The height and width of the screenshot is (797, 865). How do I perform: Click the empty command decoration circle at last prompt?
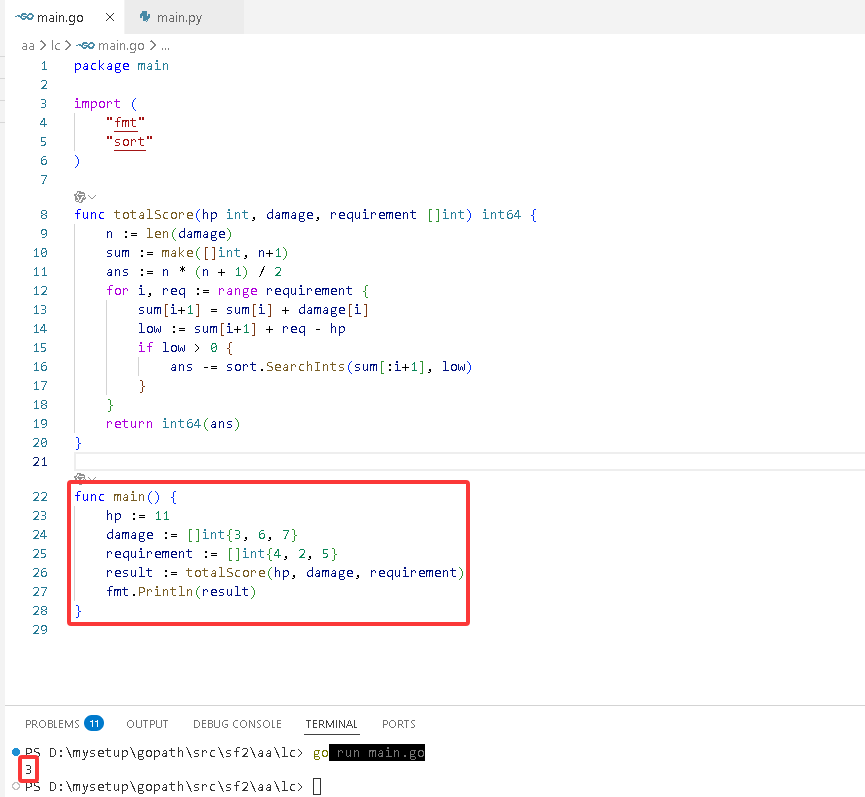[16, 786]
